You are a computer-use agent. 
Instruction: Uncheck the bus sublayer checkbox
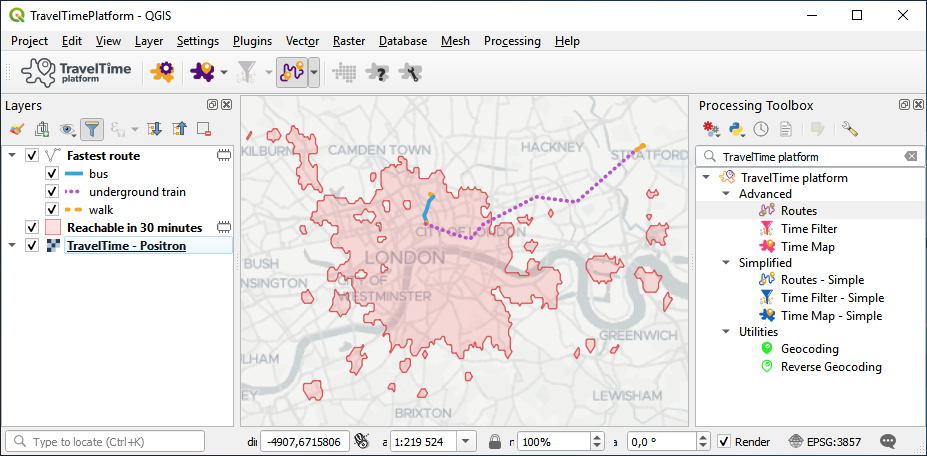52,174
